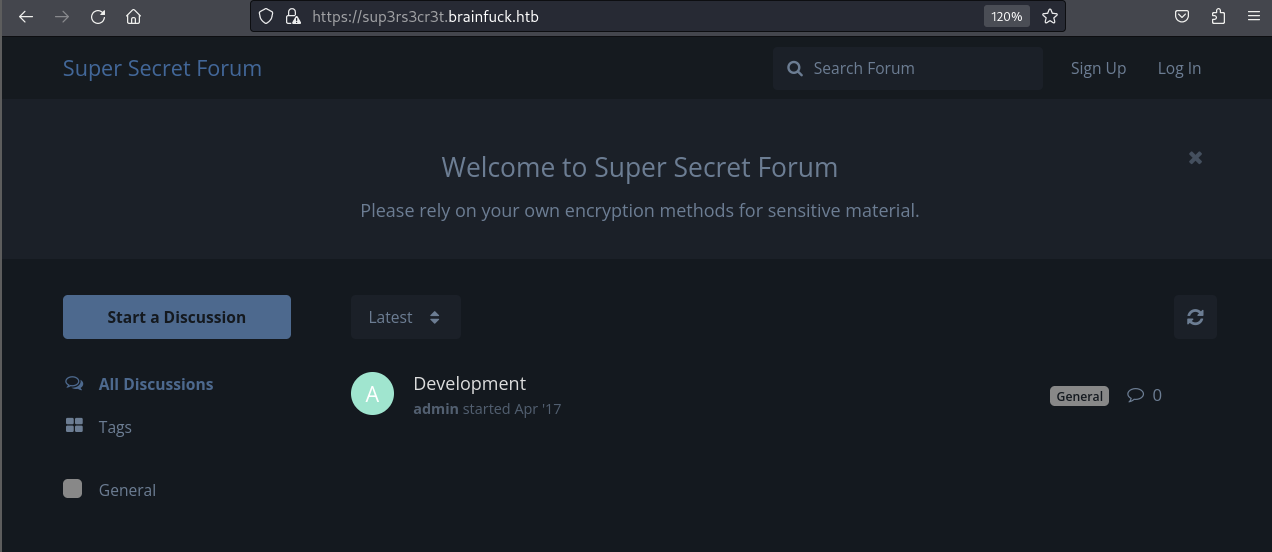
Task: Open the Firefox hamburger menu
Action: pyautogui.click(x=1253, y=16)
